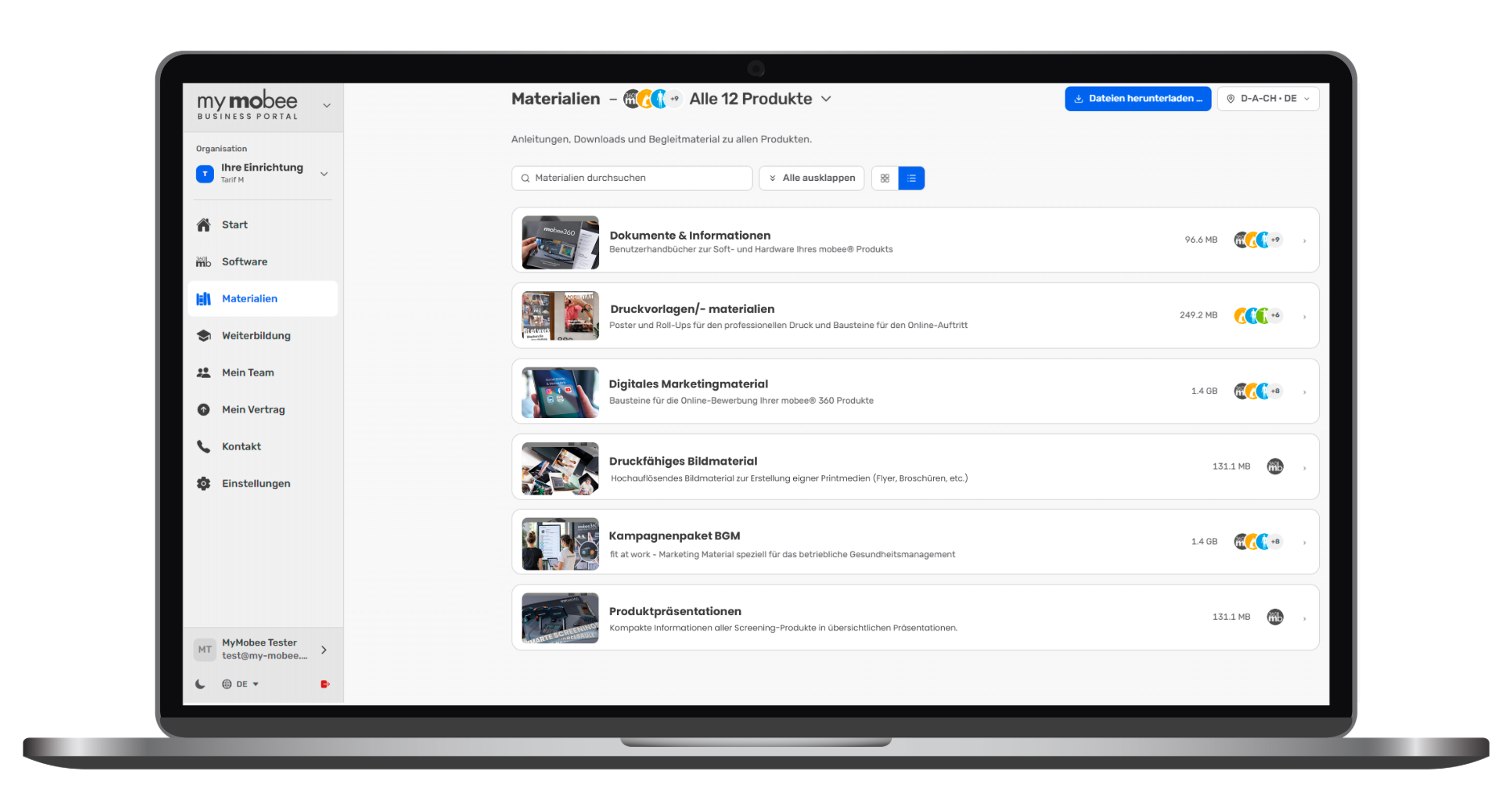Click the globe language icon
The width and height of the screenshot is (1512, 788).
point(227,684)
